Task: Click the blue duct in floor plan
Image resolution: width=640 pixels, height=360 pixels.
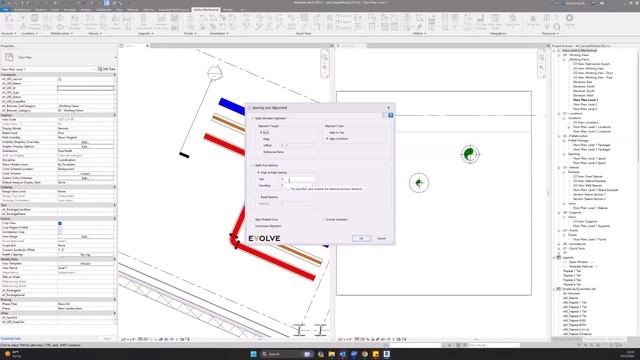Action: point(231,106)
